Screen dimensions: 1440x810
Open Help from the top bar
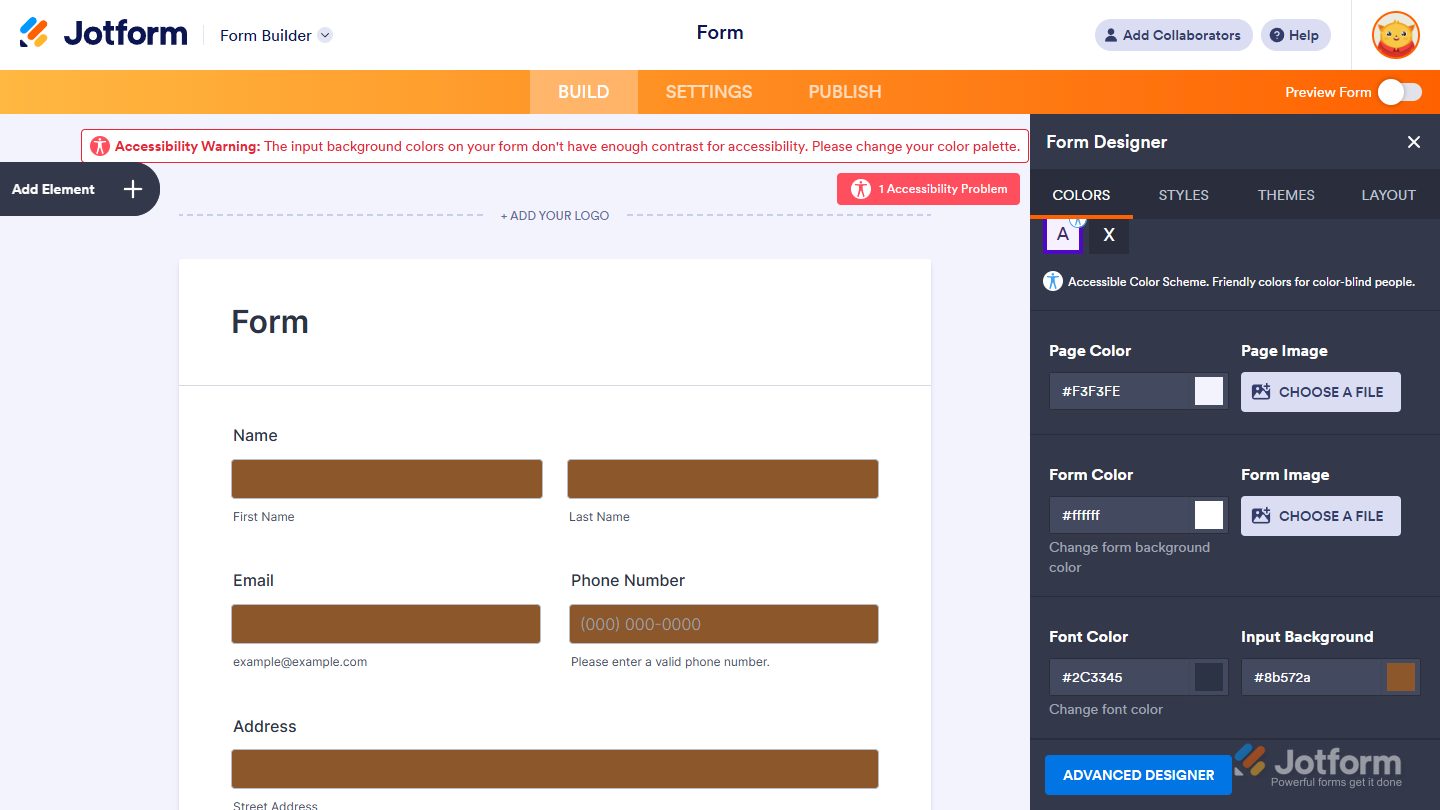(1295, 35)
